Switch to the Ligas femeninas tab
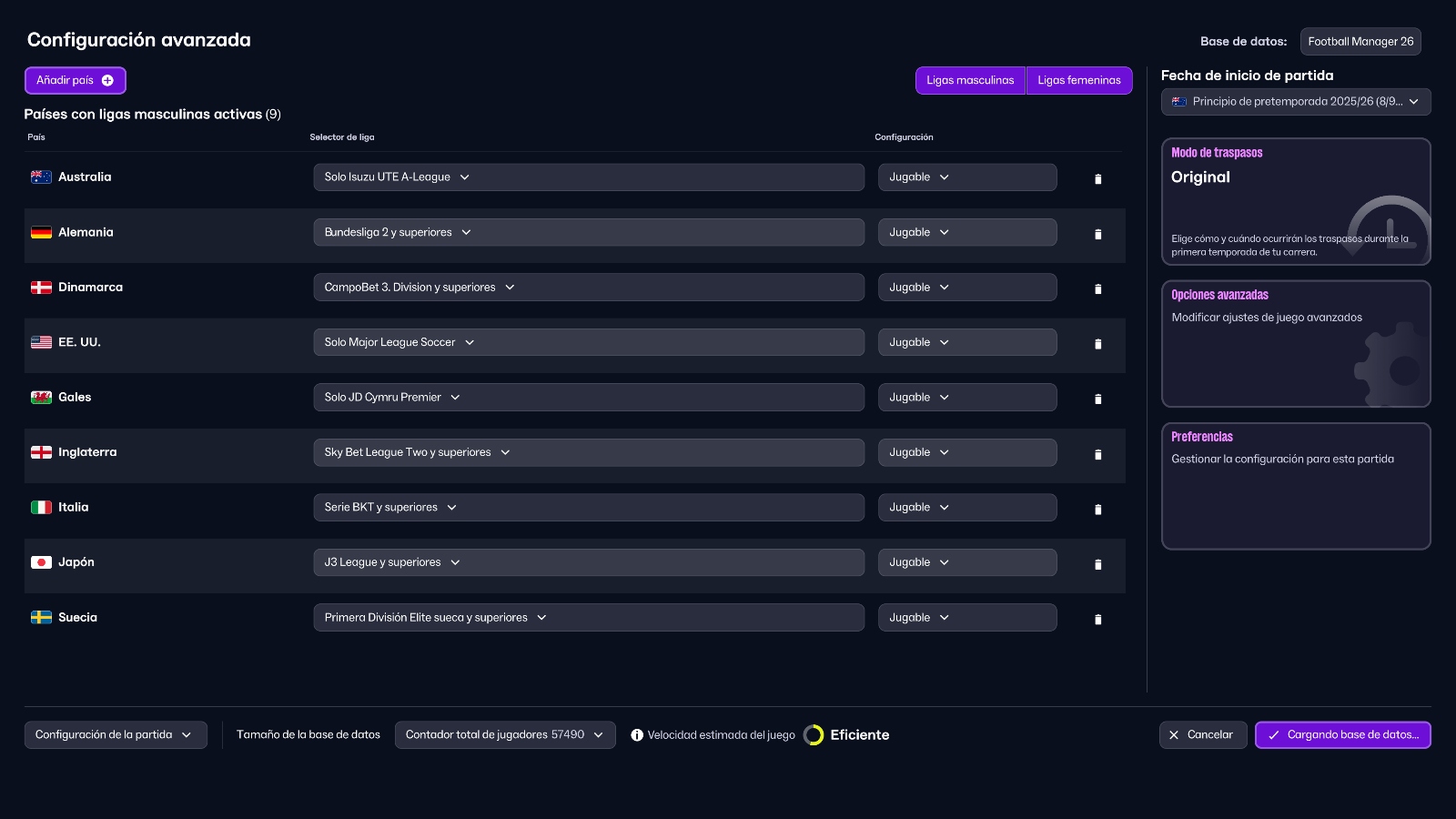Screen dimensions: 1456x819 (1079, 80)
